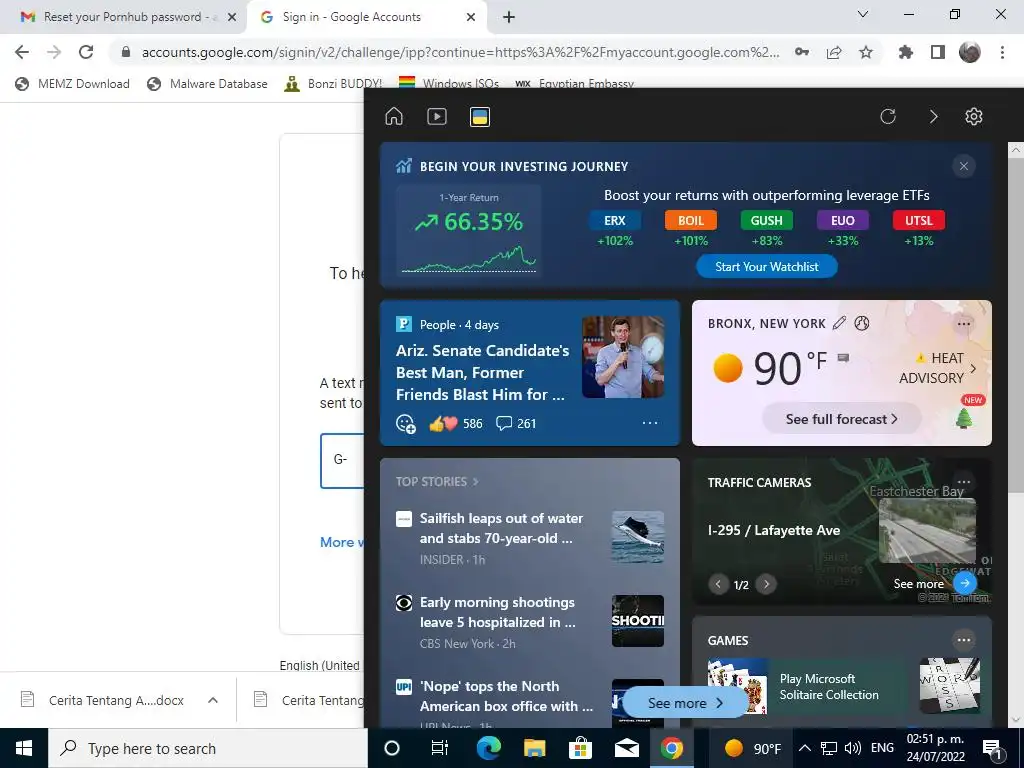Show hidden system tray icons
The height and width of the screenshot is (768, 1024).
[805, 748]
